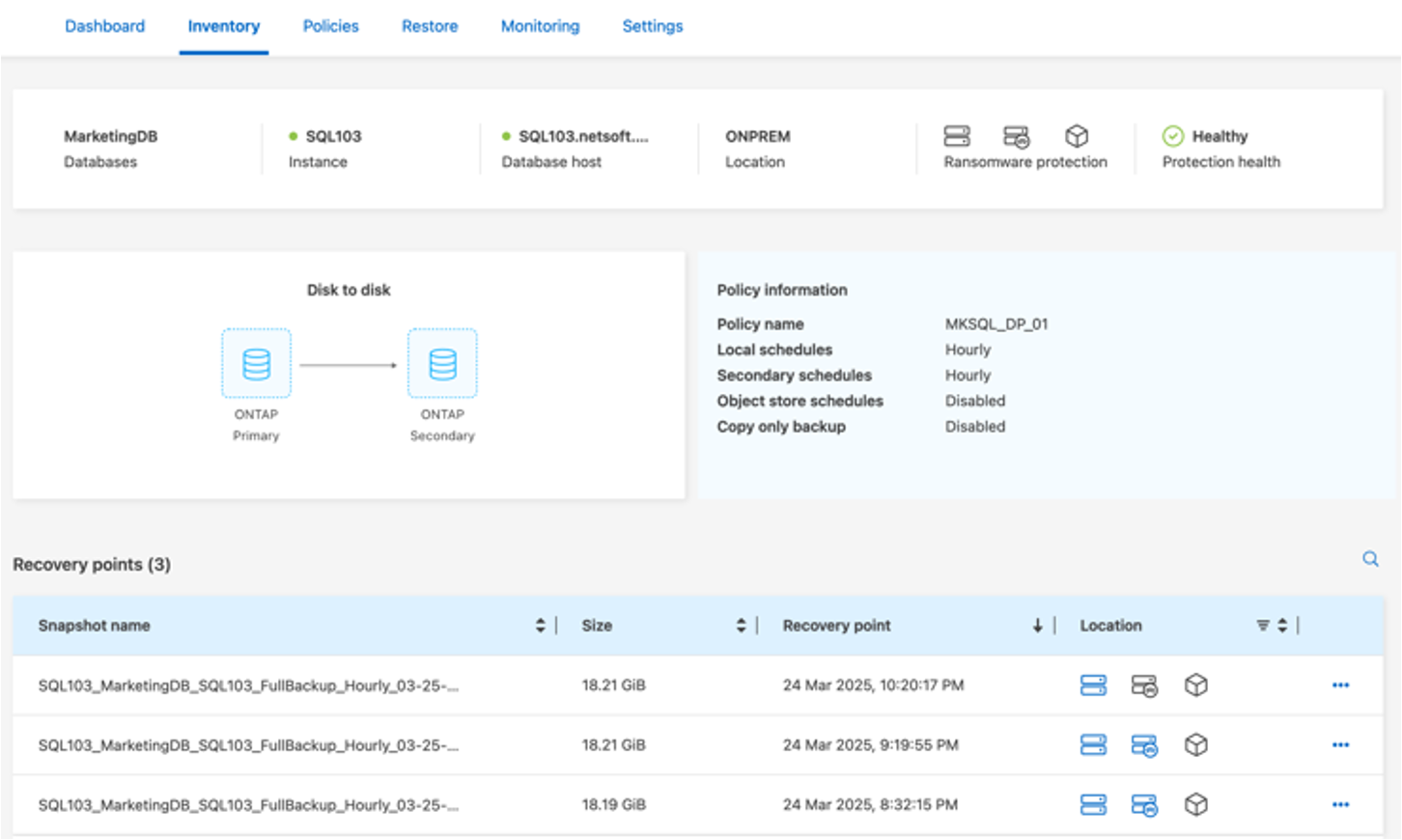Screen dimensions: 1402x840
Task: Open actions menu for 10:20:17 PM snapshot
Action: pos(1340,686)
